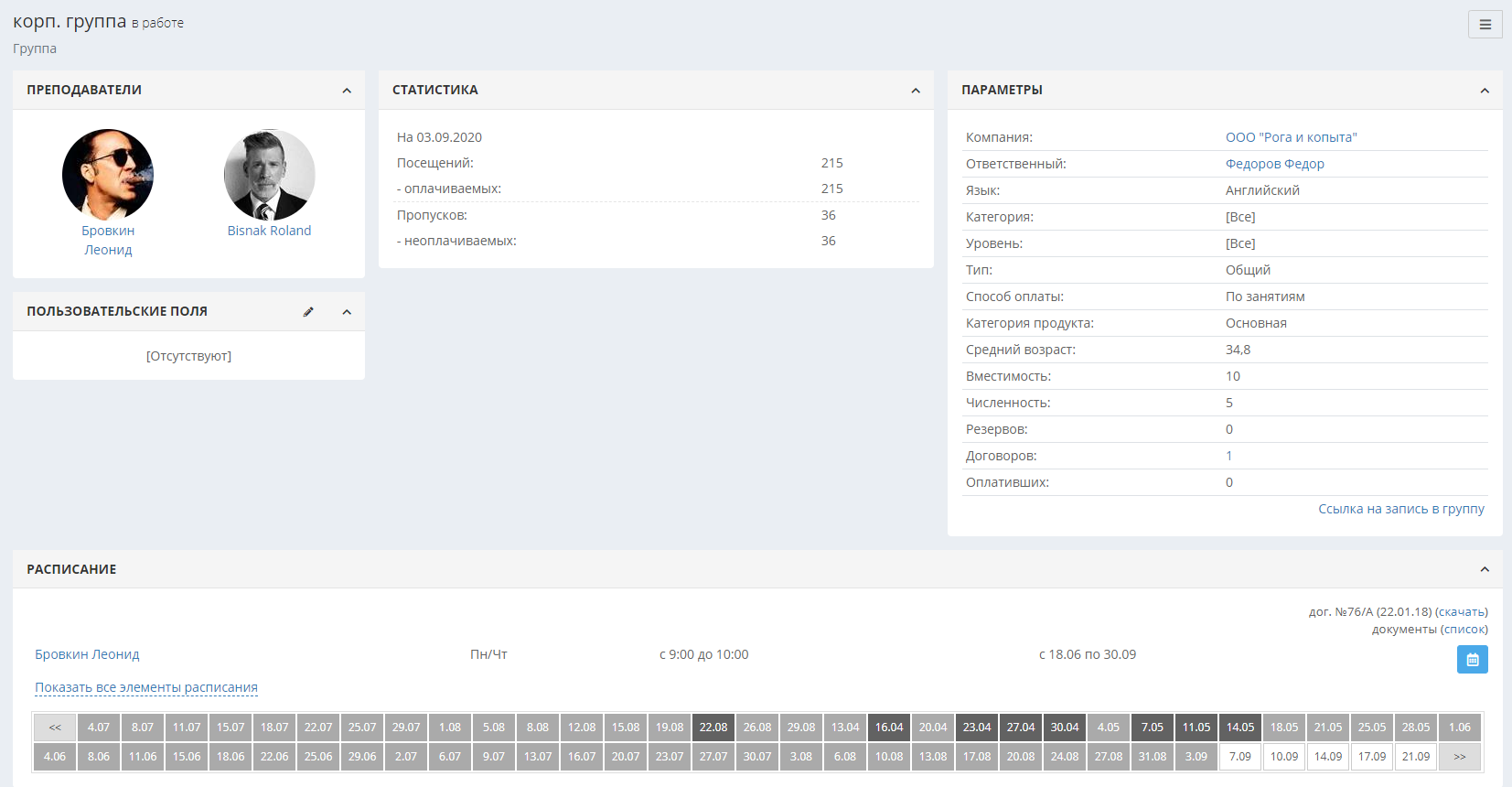Image resolution: width=1512 pixels, height=787 pixels.
Task: Select the 4.07 date cell
Action: pos(99,728)
